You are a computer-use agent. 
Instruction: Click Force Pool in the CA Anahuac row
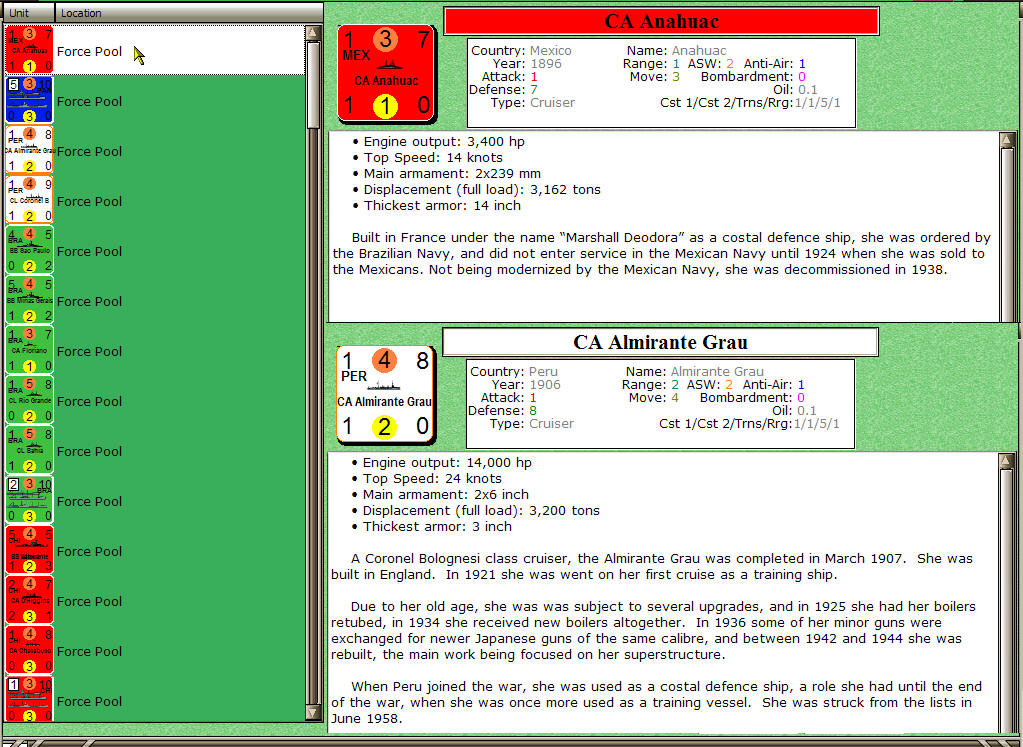(89, 52)
